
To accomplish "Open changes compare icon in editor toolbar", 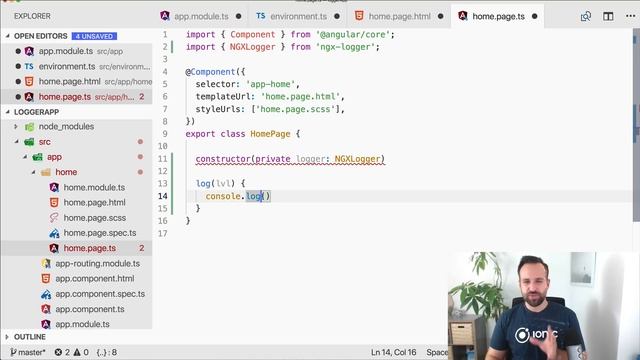I will (586, 16).
